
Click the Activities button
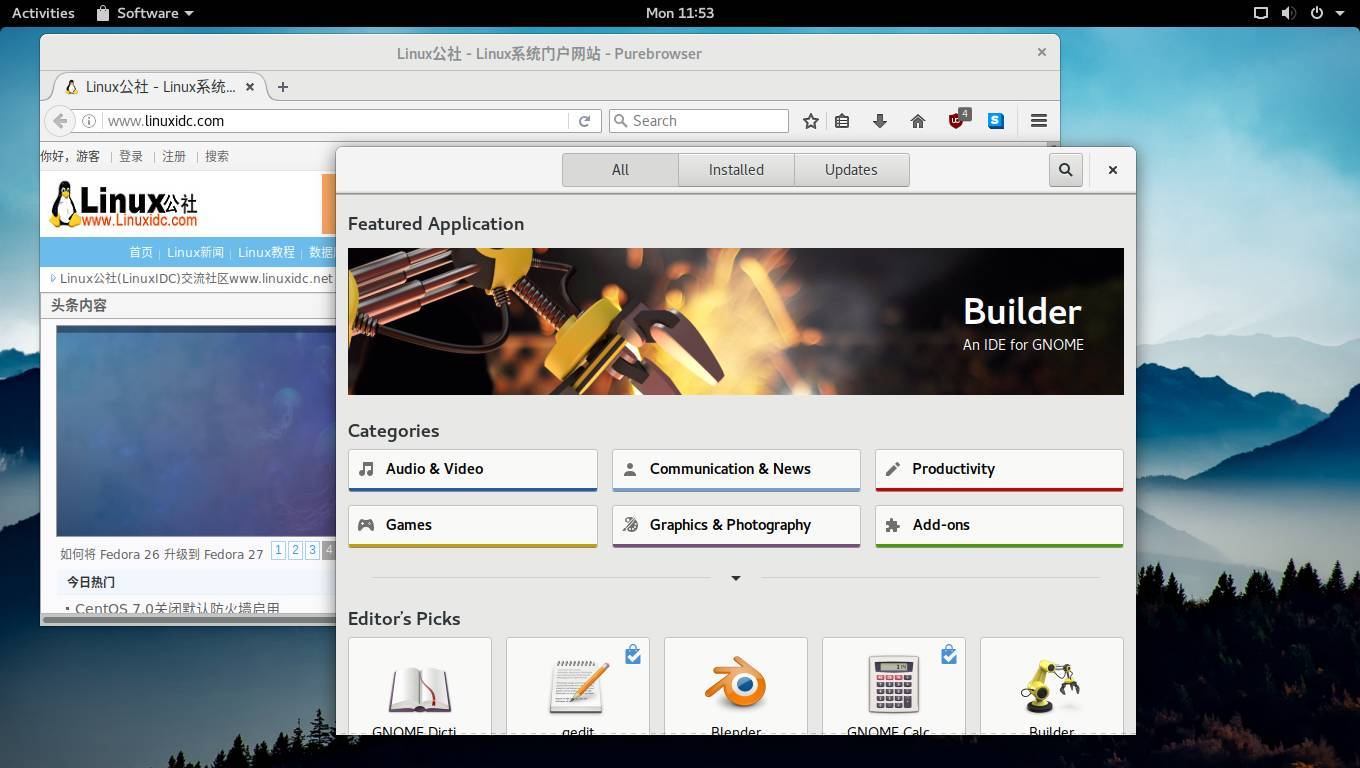43,13
